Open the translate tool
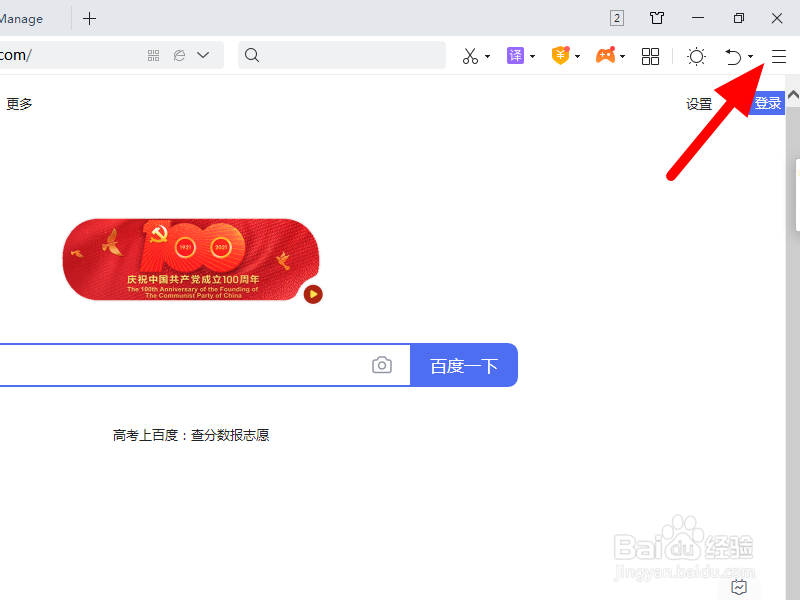This screenshot has height=600, width=800. coord(515,57)
